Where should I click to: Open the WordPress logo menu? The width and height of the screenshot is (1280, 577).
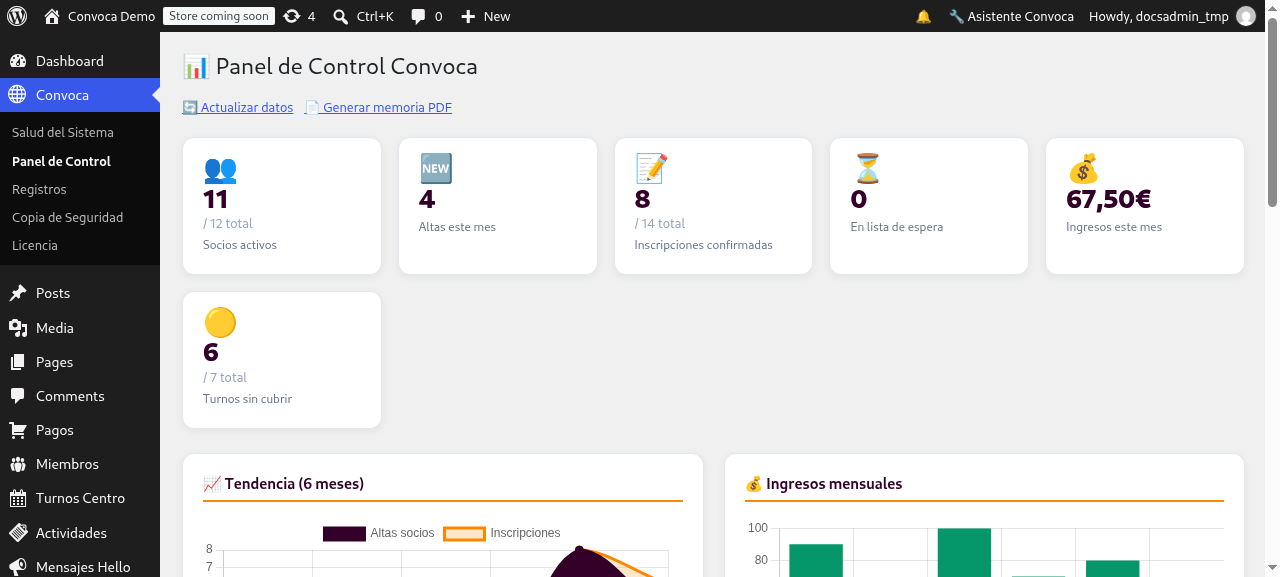click(17, 16)
